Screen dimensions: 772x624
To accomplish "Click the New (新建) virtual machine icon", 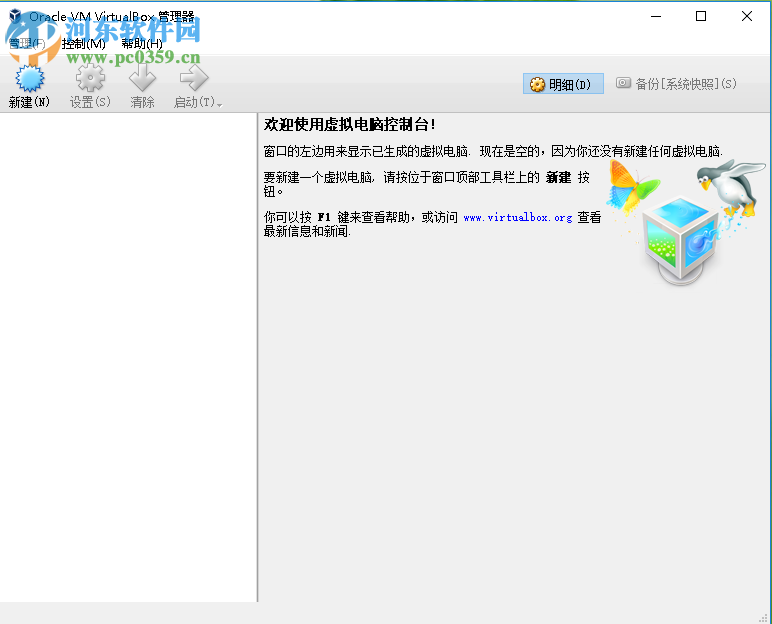I will (30, 78).
